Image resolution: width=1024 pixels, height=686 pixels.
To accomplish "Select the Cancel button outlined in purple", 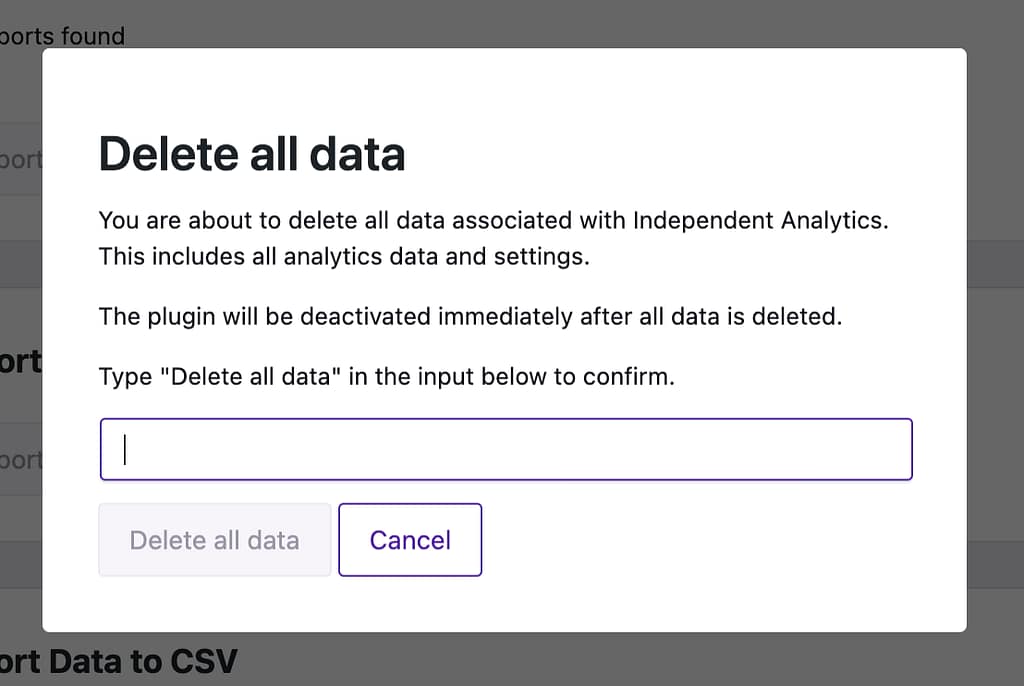I will point(410,540).
